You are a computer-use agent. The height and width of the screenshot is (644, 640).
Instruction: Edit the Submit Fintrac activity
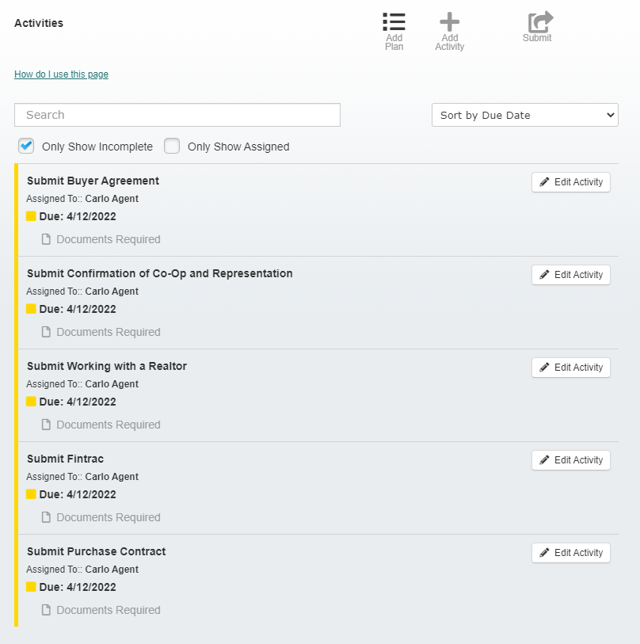(x=570, y=460)
